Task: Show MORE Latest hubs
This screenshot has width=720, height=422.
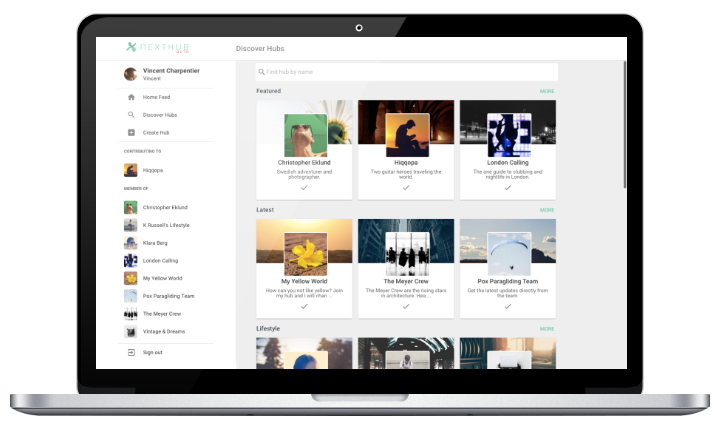Action: click(x=547, y=210)
